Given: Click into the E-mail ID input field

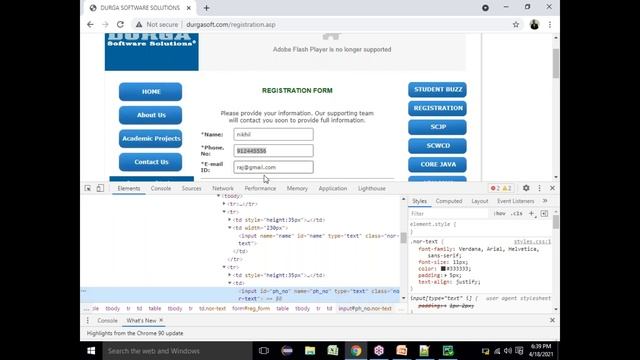Looking at the screenshot, I should [273, 167].
